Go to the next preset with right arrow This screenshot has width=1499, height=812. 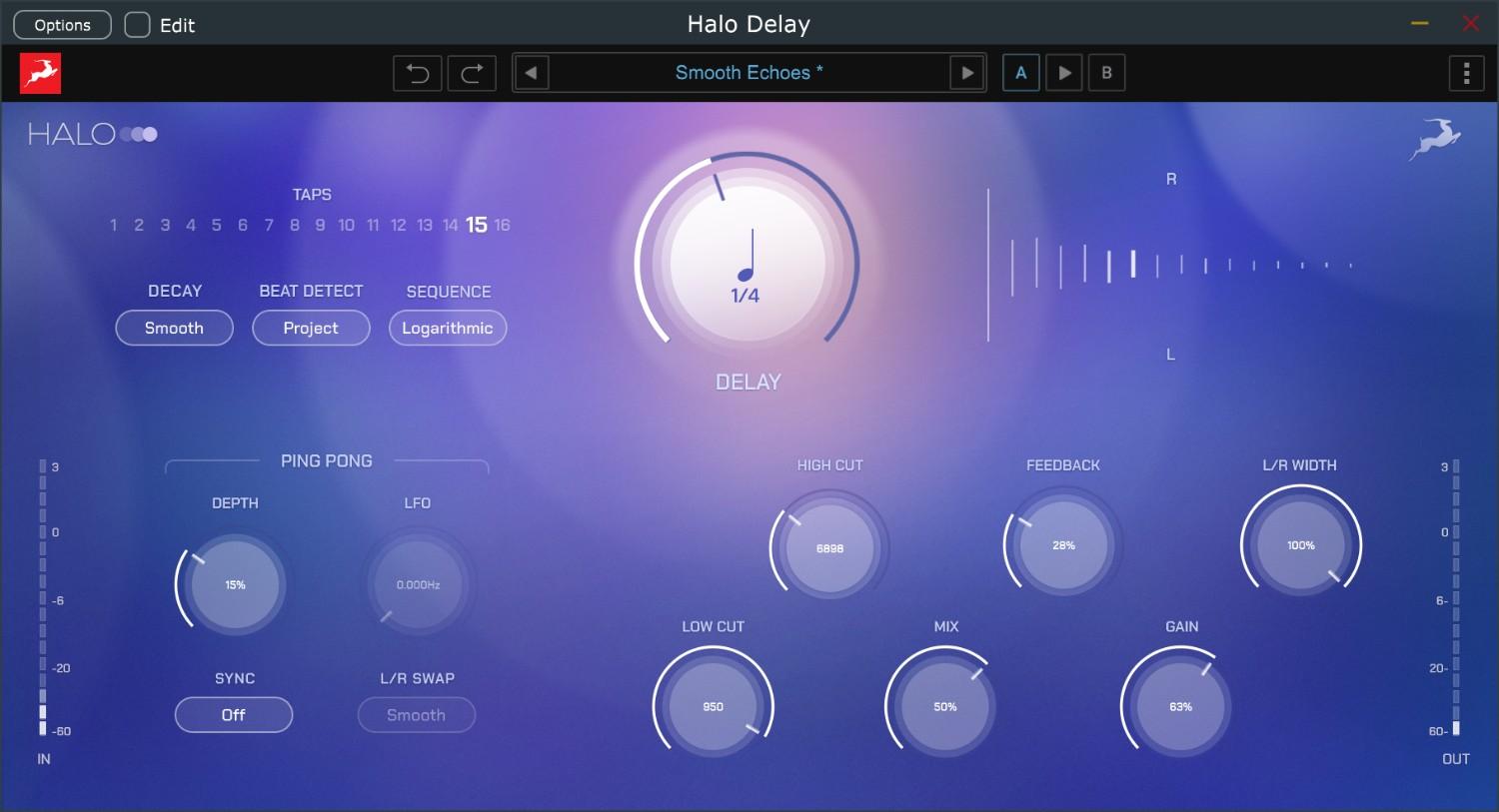(x=965, y=72)
